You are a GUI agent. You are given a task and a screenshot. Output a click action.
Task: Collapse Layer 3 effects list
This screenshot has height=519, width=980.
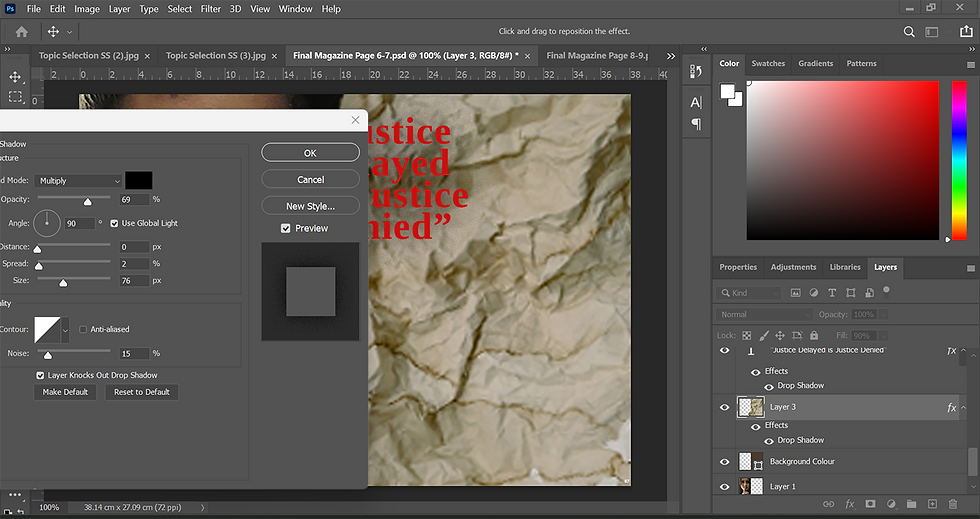click(964, 408)
